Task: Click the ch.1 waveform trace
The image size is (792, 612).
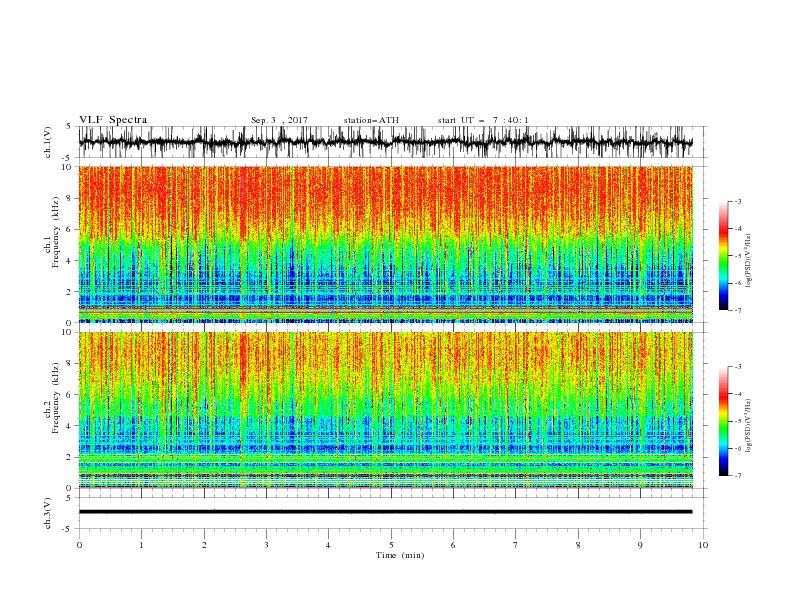Action: tap(385, 142)
